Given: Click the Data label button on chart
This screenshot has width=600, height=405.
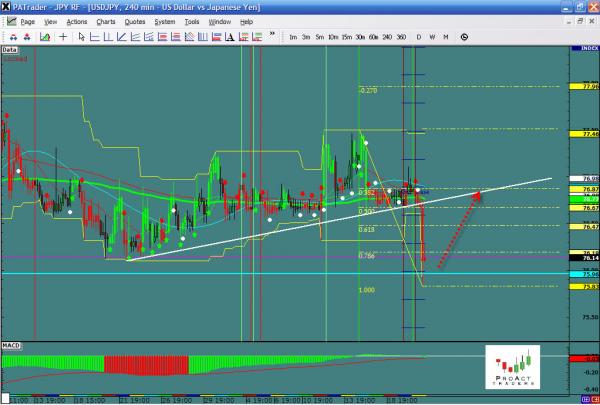Looking at the screenshot, I should [x=11, y=48].
